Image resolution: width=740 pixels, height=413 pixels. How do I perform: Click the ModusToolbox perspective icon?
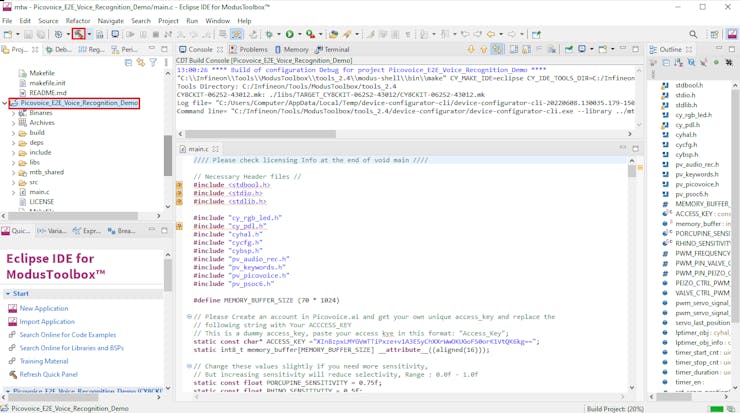pyautogui.click(x=732, y=34)
